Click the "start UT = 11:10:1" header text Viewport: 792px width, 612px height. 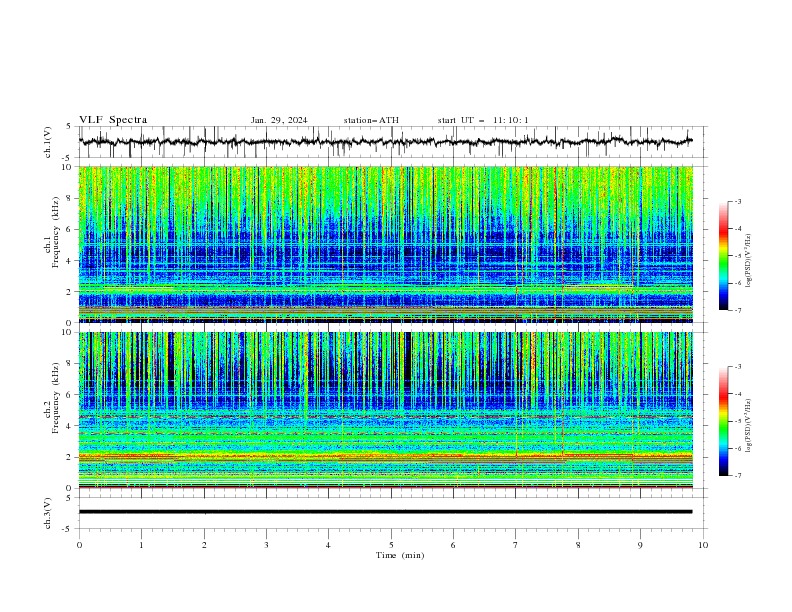[483, 120]
